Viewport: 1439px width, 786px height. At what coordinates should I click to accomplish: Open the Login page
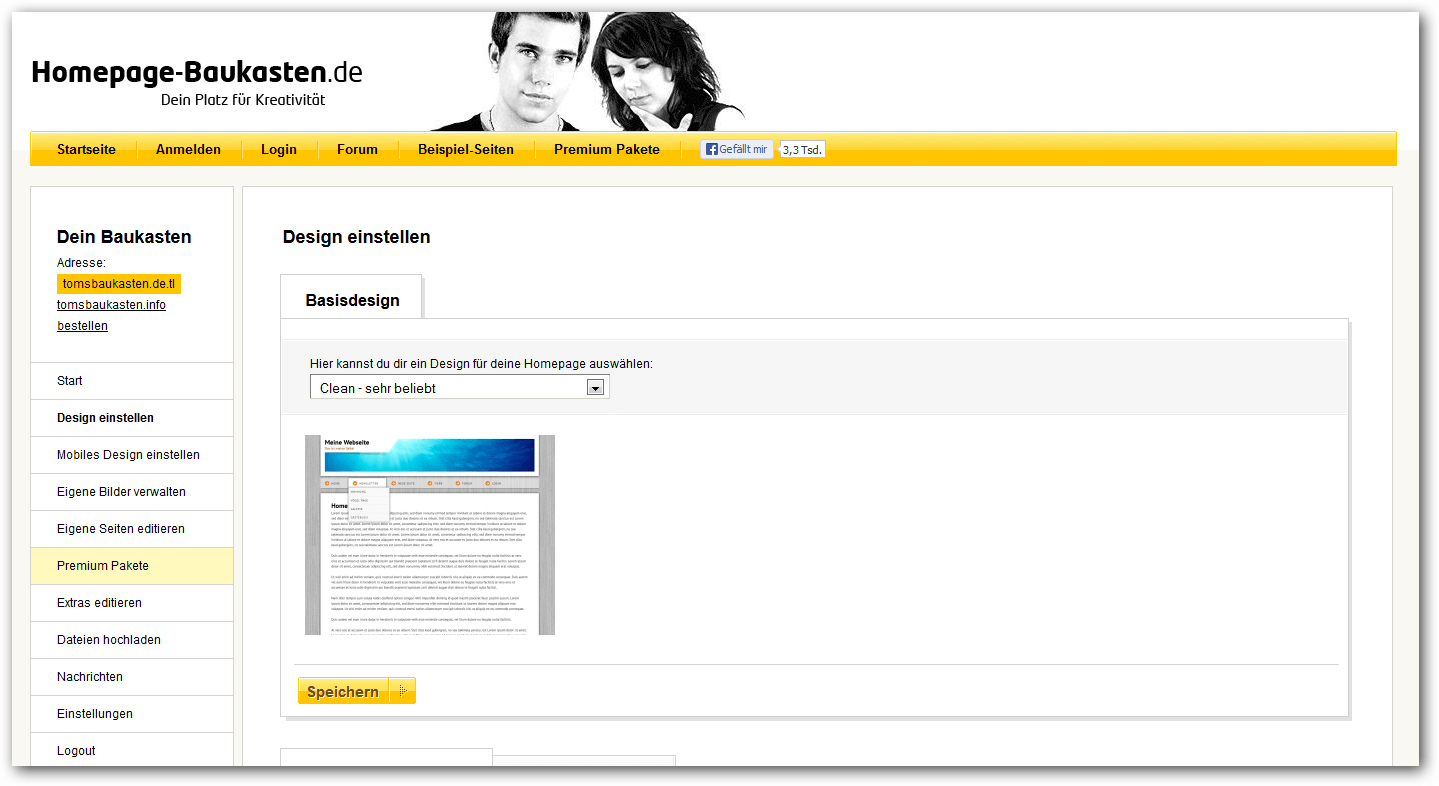coord(279,149)
